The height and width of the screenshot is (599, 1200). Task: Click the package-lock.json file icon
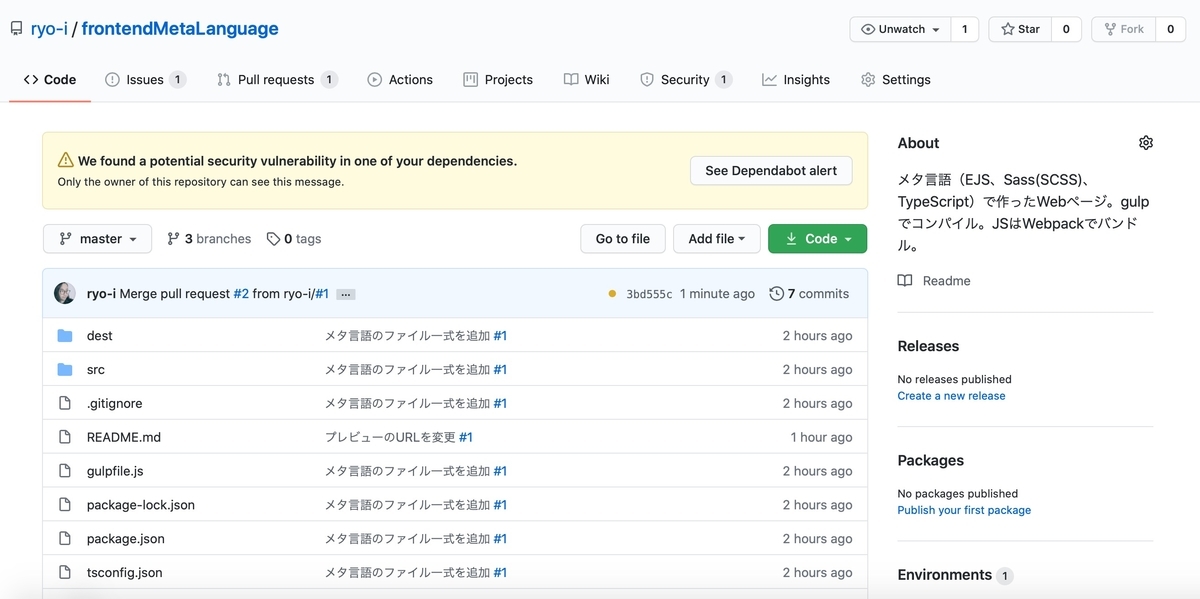pyautogui.click(x=65, y=505)
